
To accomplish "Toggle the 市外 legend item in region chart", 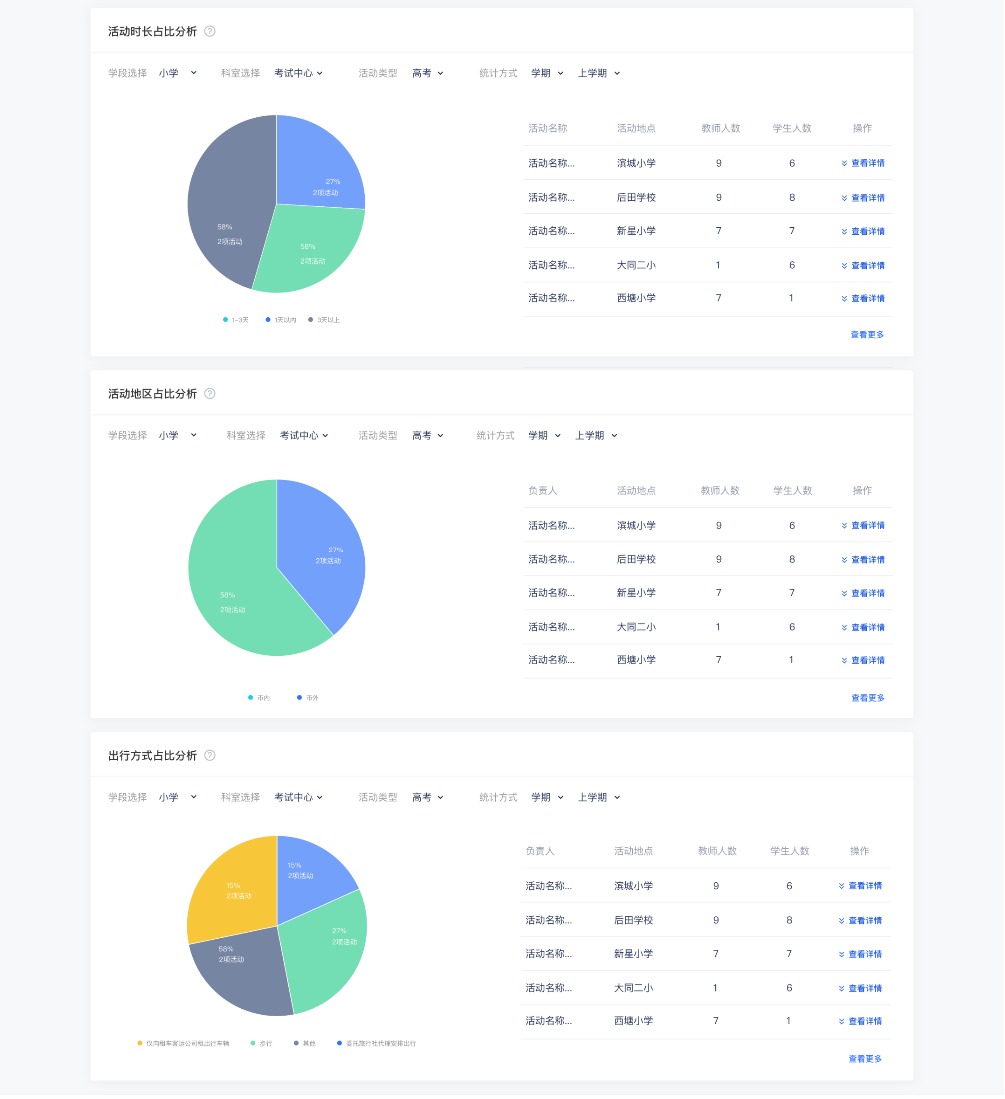I will tap(307, 697).
